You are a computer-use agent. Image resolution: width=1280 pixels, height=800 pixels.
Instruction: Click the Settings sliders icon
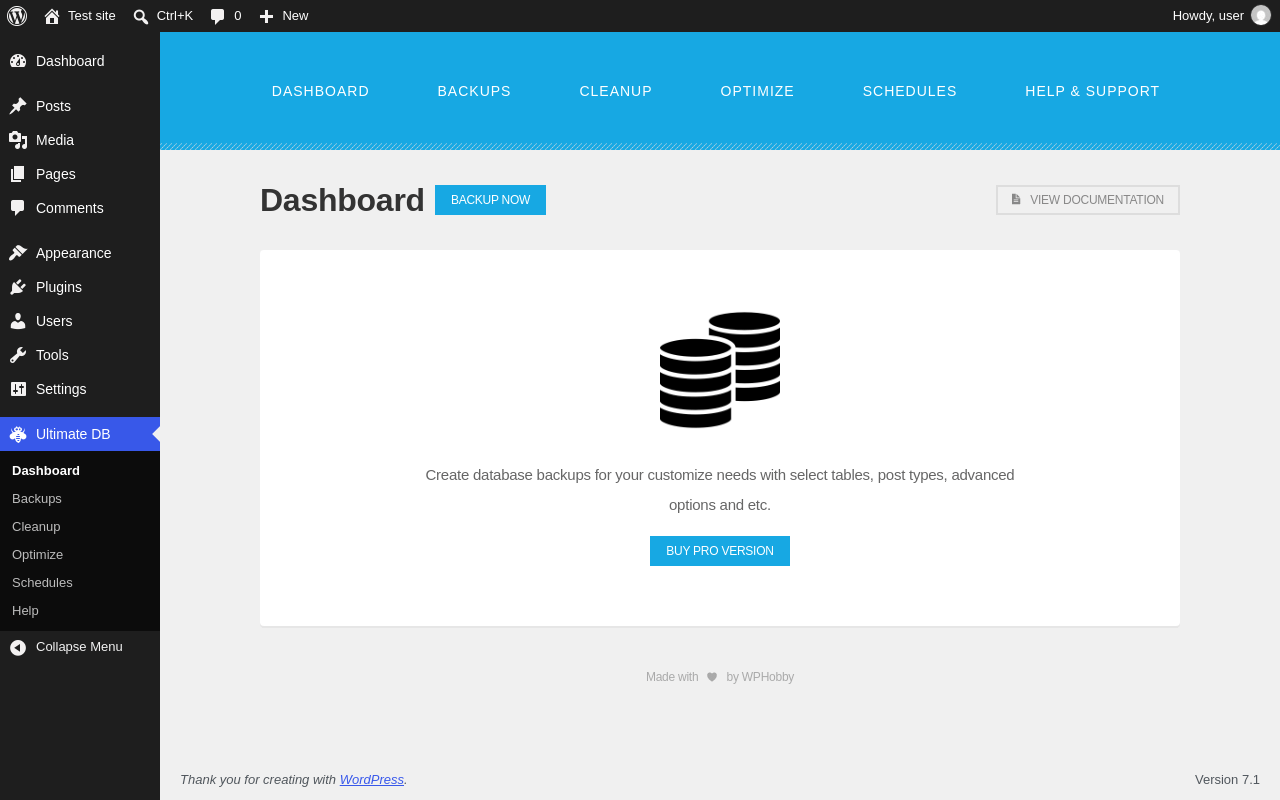(18, 389)
